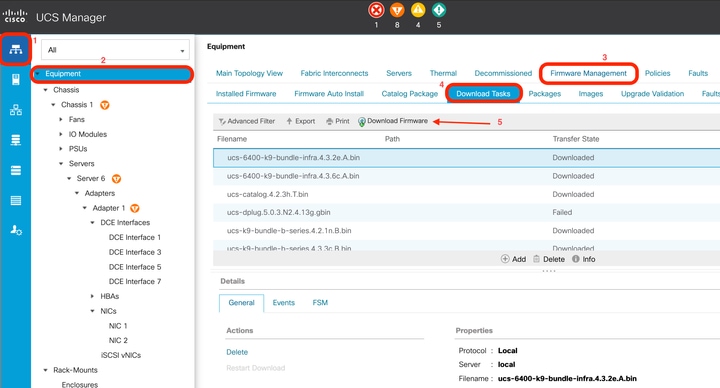Click the Export toolbar button
The width and height of the screenshot is (720, 388).
click(x=301, y=121)
